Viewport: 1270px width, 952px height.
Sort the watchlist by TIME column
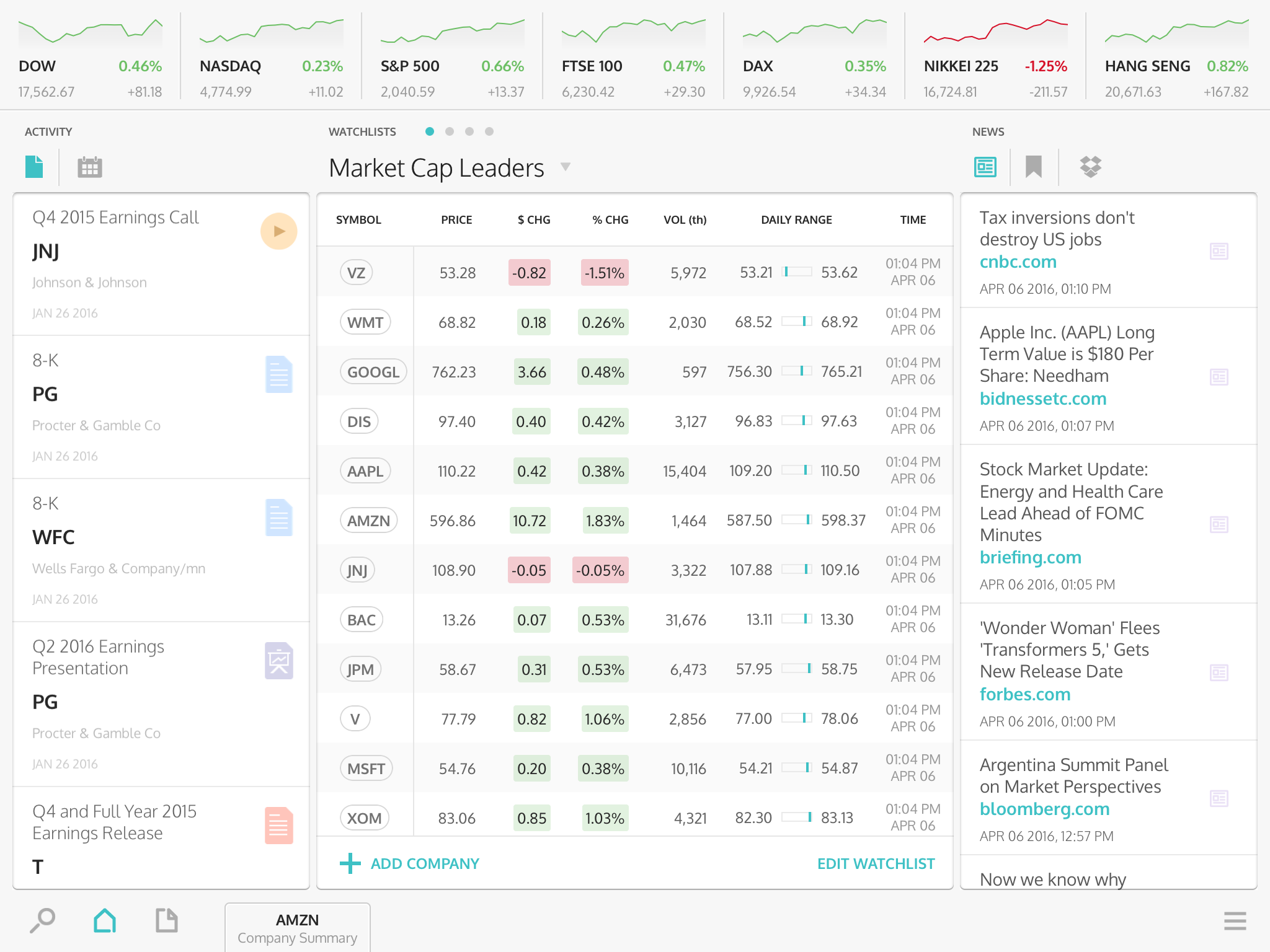click(x=913, y=220)
